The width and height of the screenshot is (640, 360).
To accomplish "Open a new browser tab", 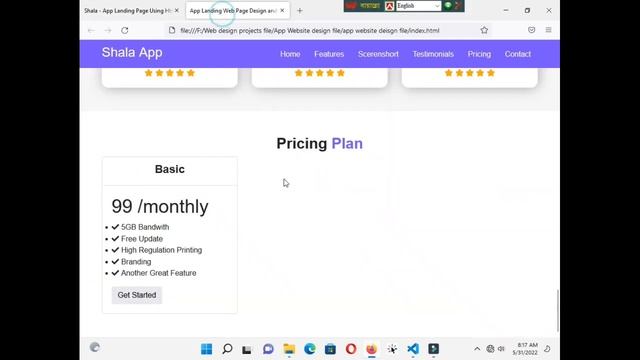I will tap(300, 11).
